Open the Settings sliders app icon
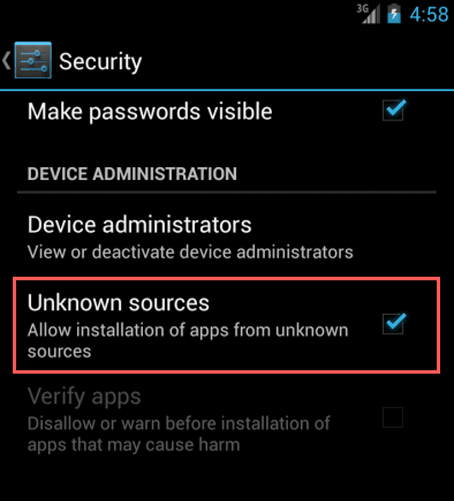Viewport: 454px width, 501px height. tap(33, 60)
